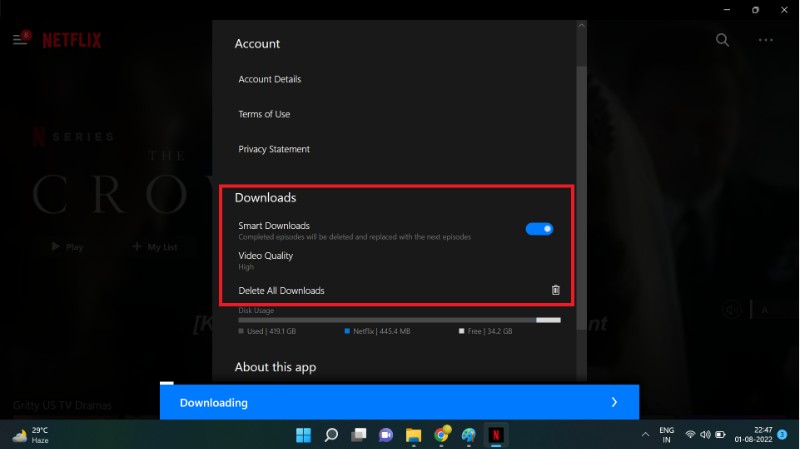Open the Teams Chat taskbar icon
Viewport: 800px width, 449px height.
coord(386,435)
